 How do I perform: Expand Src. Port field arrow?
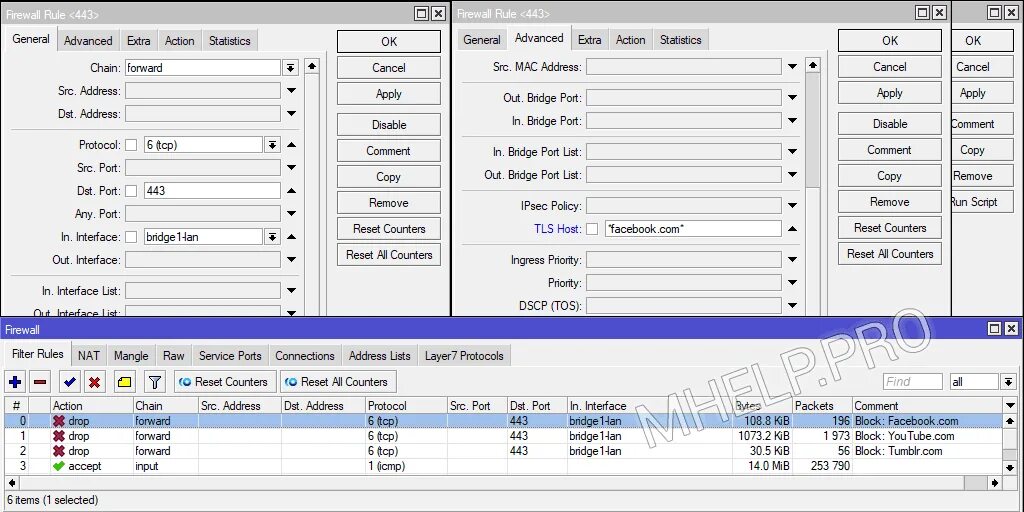292,168
